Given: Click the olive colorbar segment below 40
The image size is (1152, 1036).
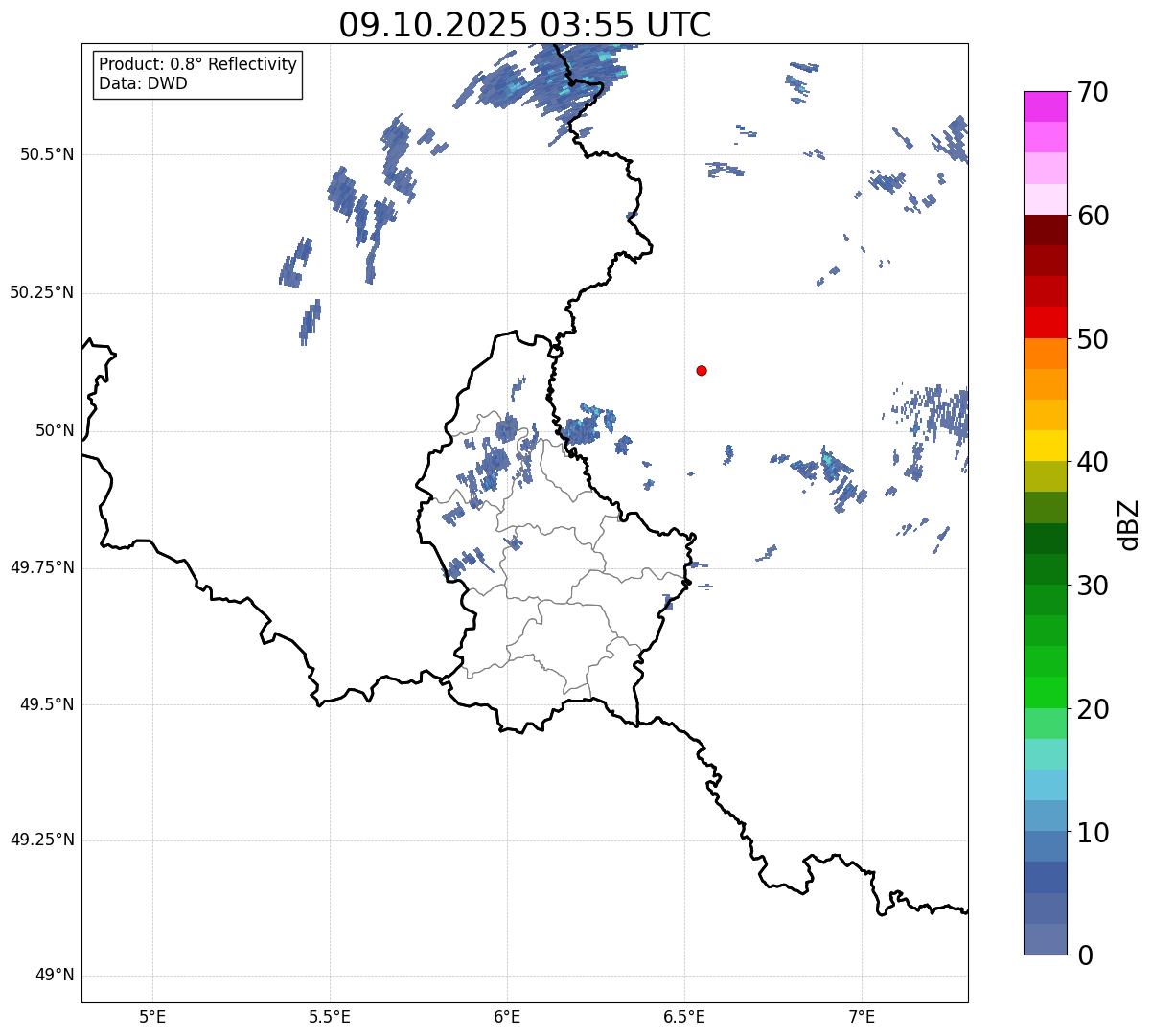Looking at the screenshot, I should point(1045,476).
